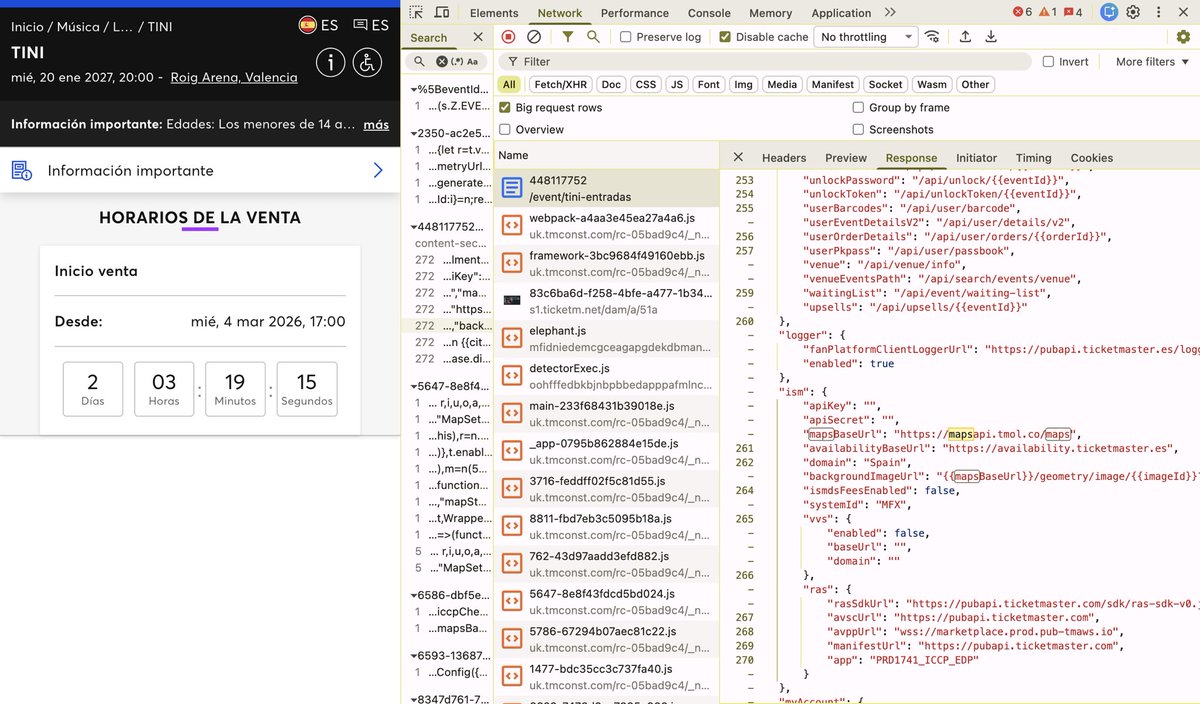Viewport: 1200px width, 704px height.
Task: Open network search with the magnifier icon
Action: [x=593, y=37]
